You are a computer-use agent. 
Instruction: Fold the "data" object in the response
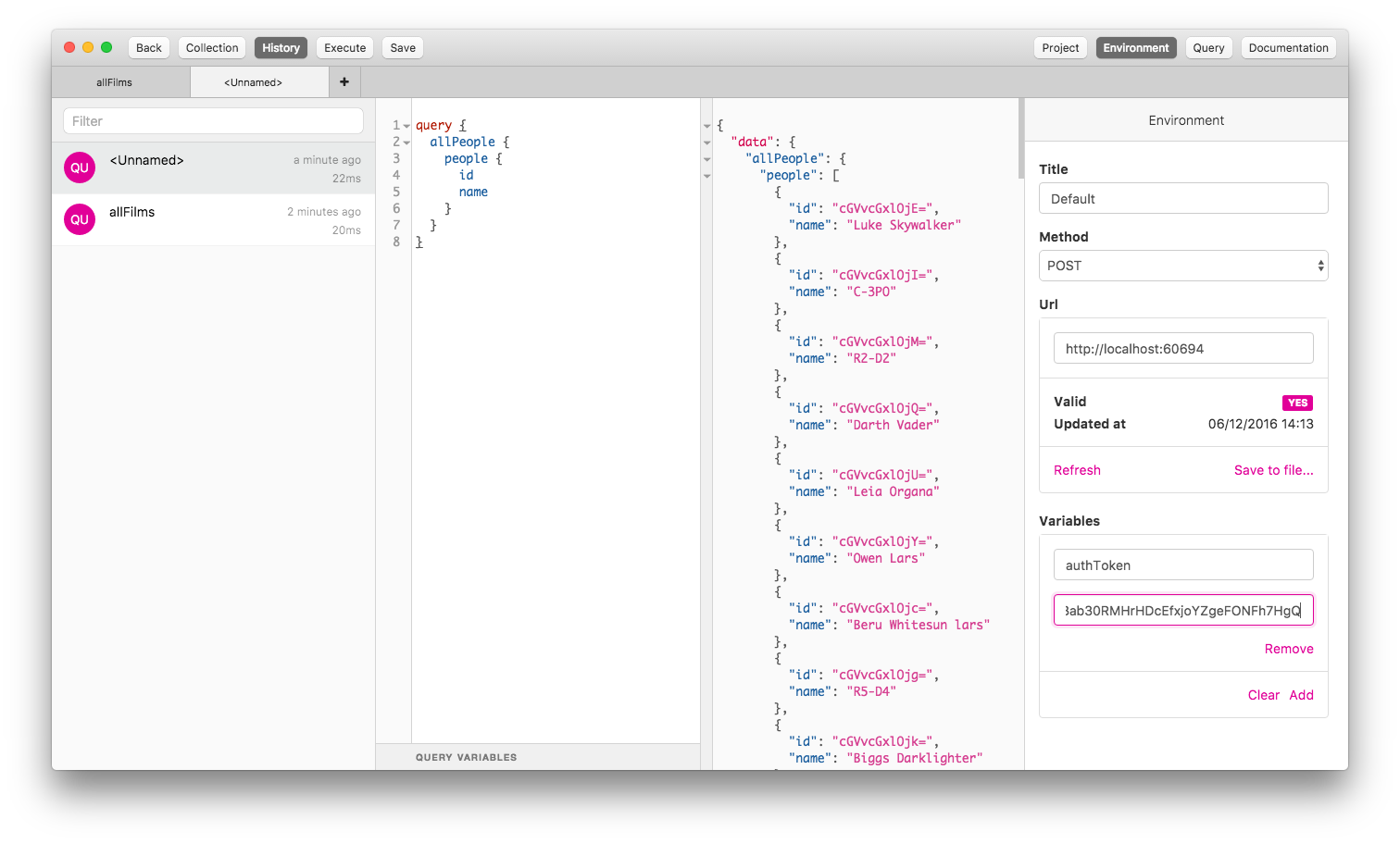point(707,143)
